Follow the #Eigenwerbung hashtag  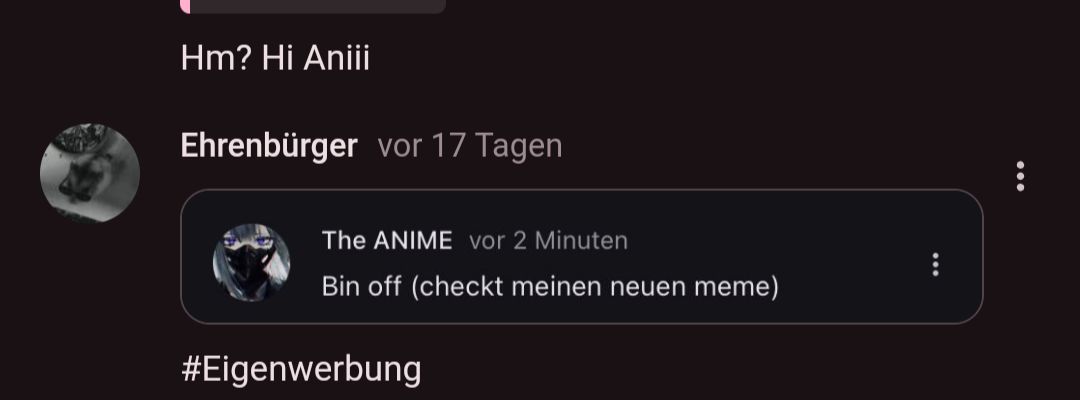click(x=301, y=370)
